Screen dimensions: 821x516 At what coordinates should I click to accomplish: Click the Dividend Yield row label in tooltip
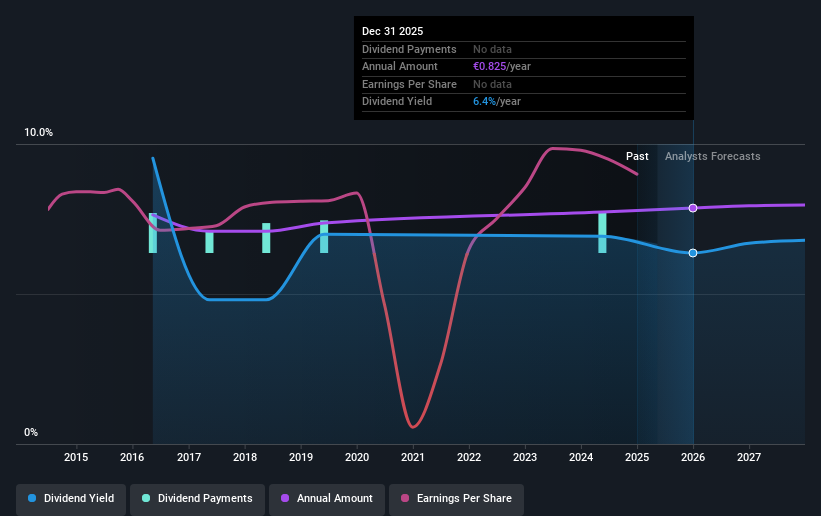pyautogui.click(x=397, y=102)
